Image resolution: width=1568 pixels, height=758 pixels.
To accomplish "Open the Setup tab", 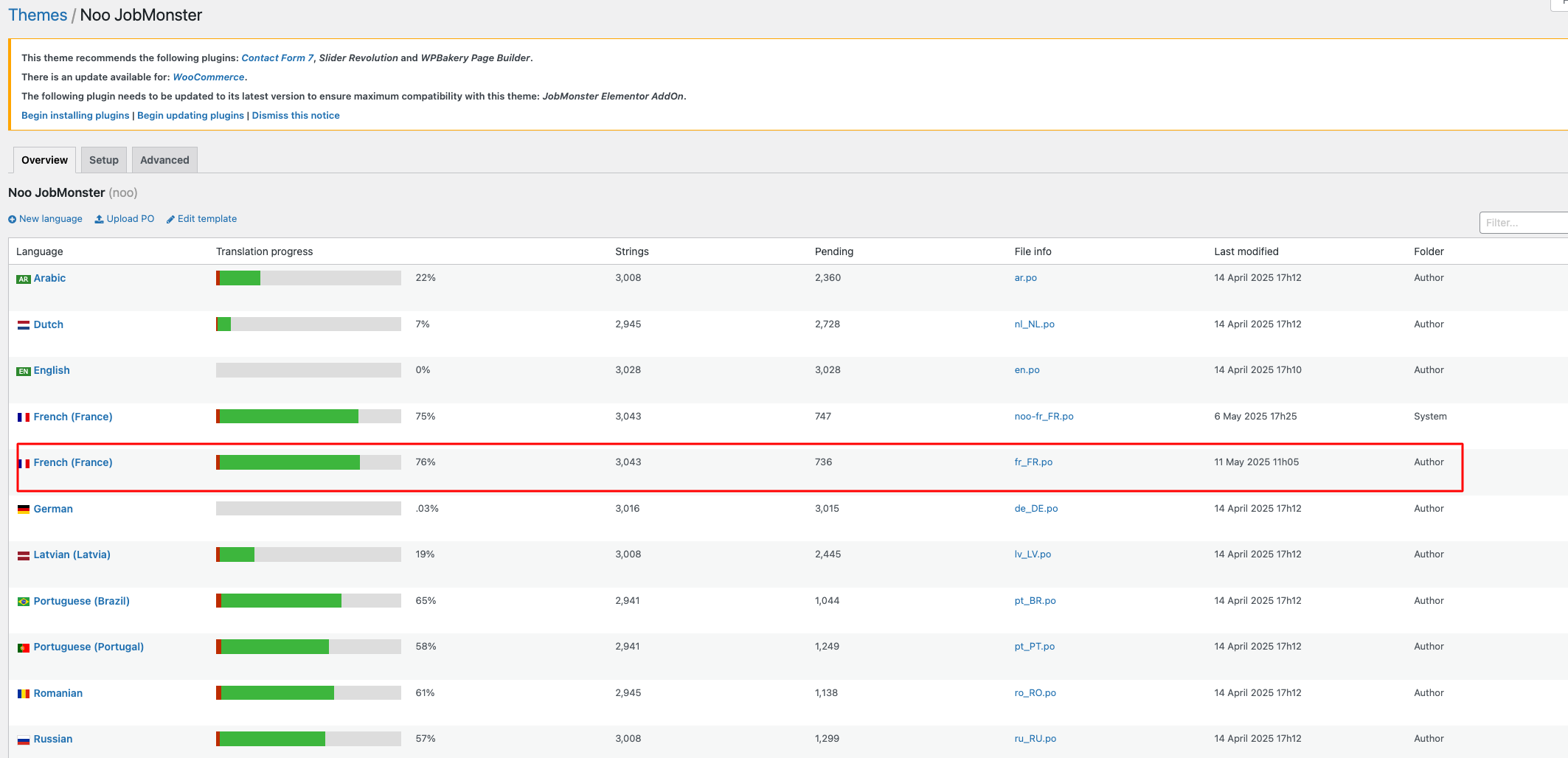I will click(x=104, y=160).
